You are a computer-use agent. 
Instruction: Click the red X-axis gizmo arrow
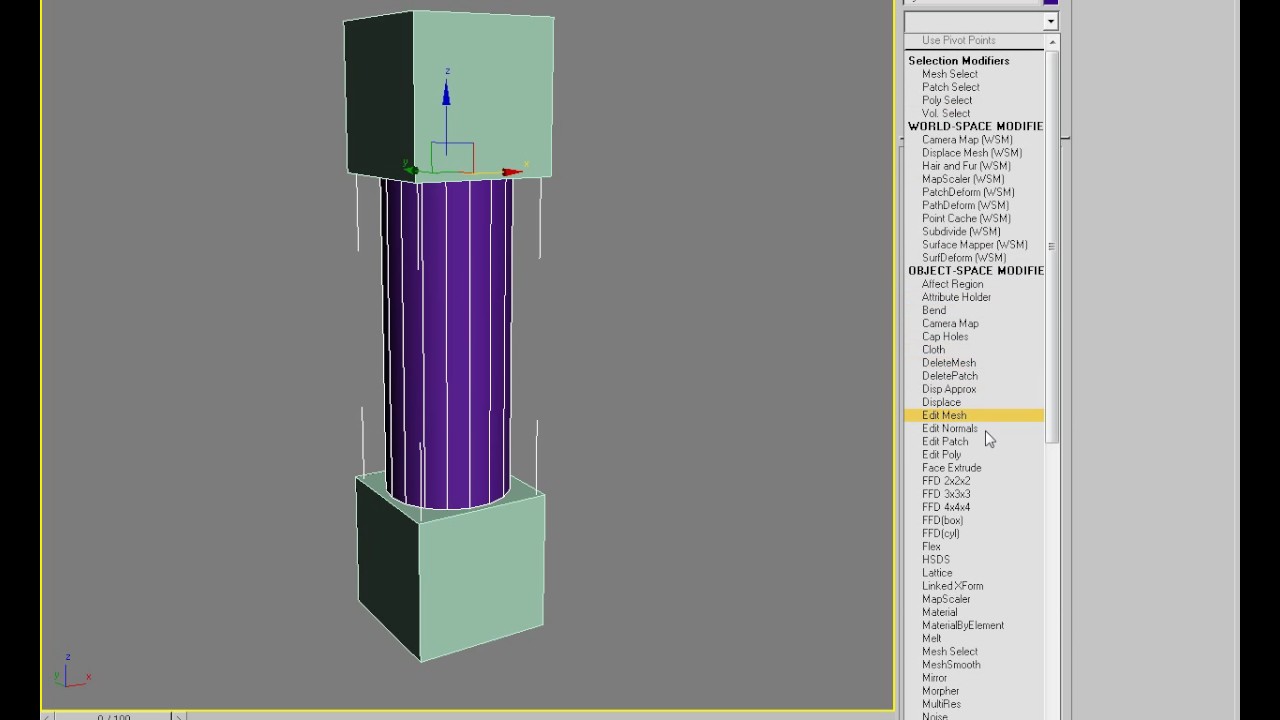pos(512,172)
